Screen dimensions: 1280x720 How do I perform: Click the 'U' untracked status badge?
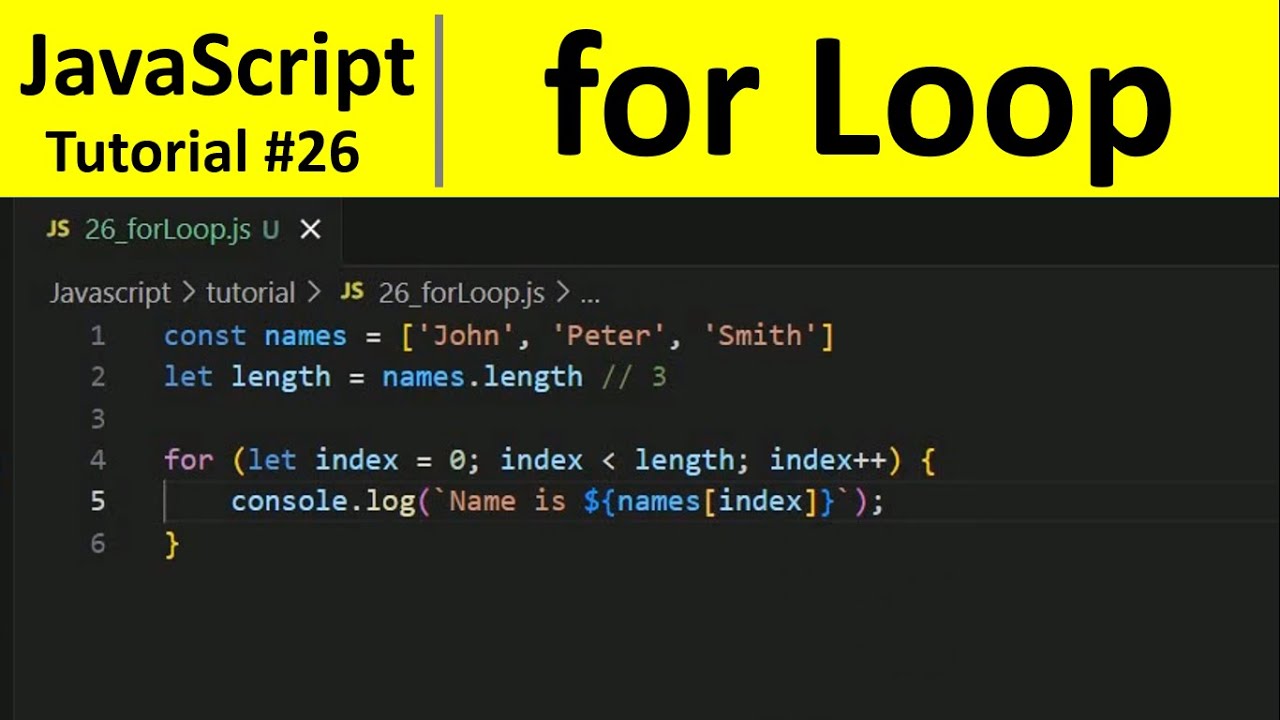[270, 230]
